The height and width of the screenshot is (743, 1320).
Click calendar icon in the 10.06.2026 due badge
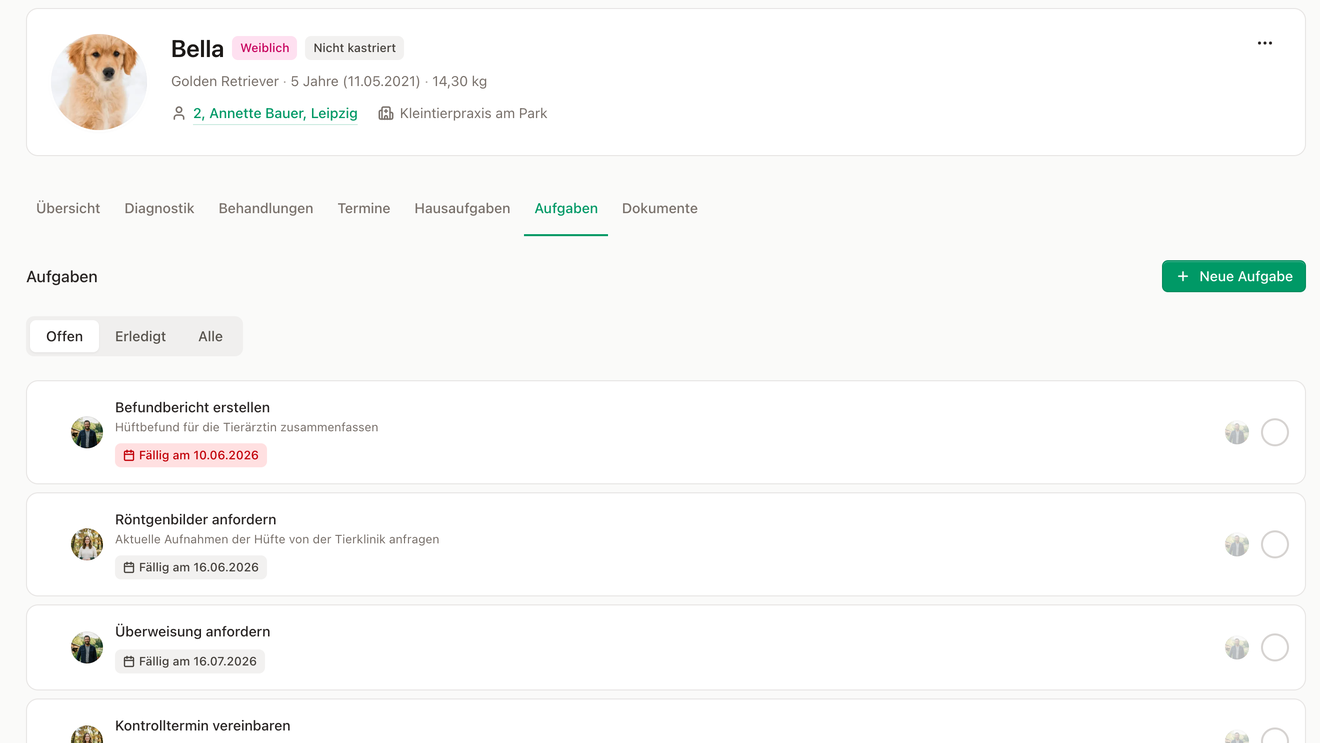[129, 455]
